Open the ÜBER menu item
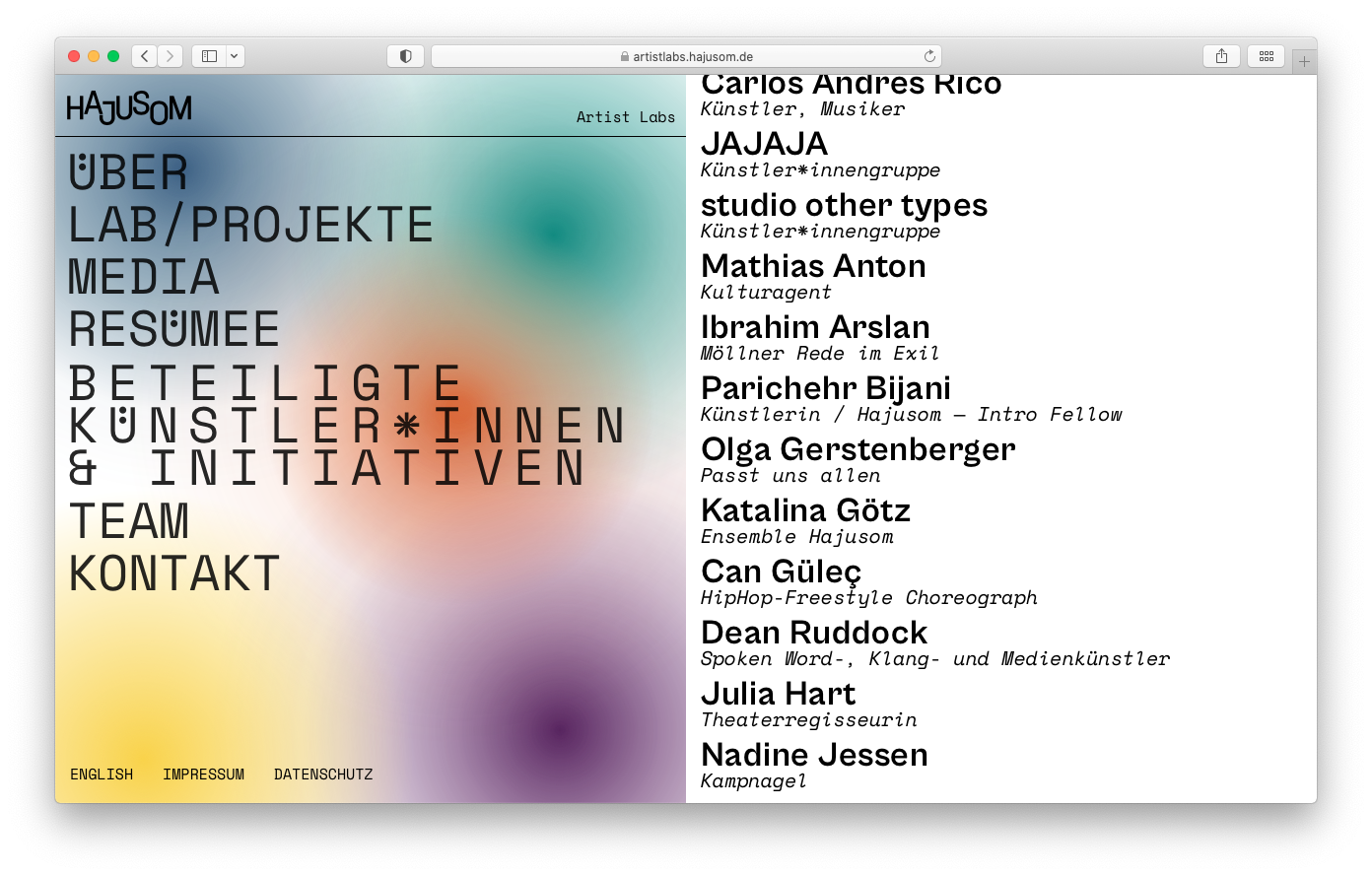The height and width of the screenshot is (876, 1372). point(128,172)
